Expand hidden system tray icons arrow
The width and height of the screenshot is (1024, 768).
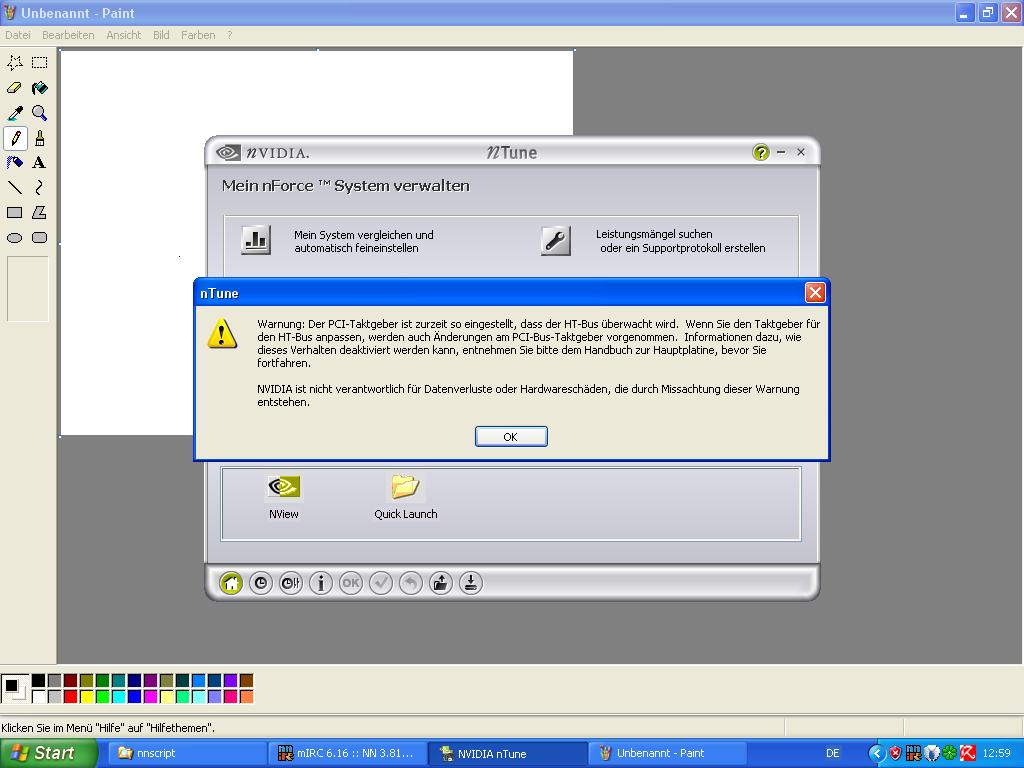876,753
